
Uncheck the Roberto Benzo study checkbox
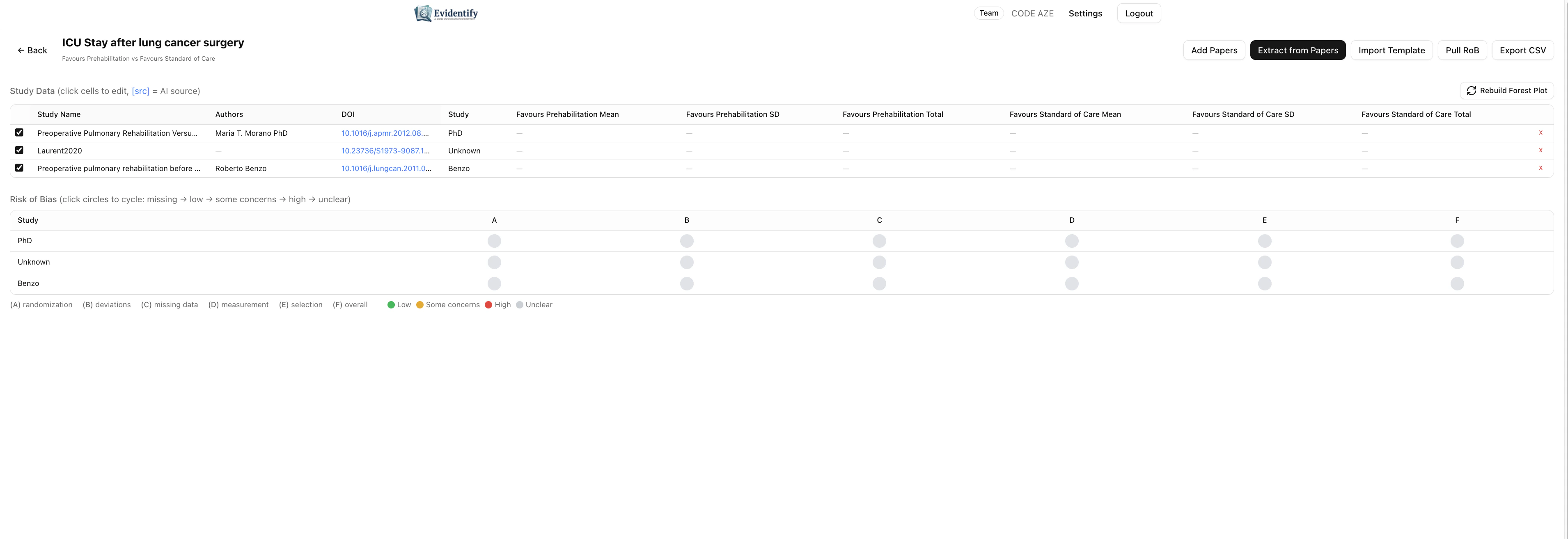(x=19, y=168)
